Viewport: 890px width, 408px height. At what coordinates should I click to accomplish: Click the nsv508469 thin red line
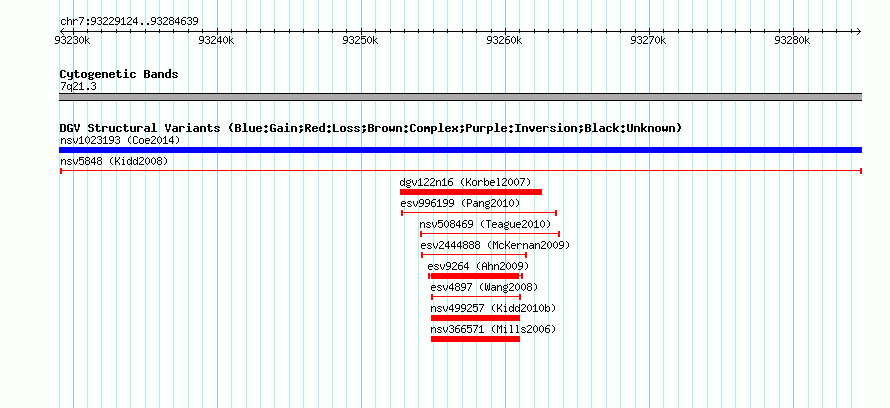[490, 234]
